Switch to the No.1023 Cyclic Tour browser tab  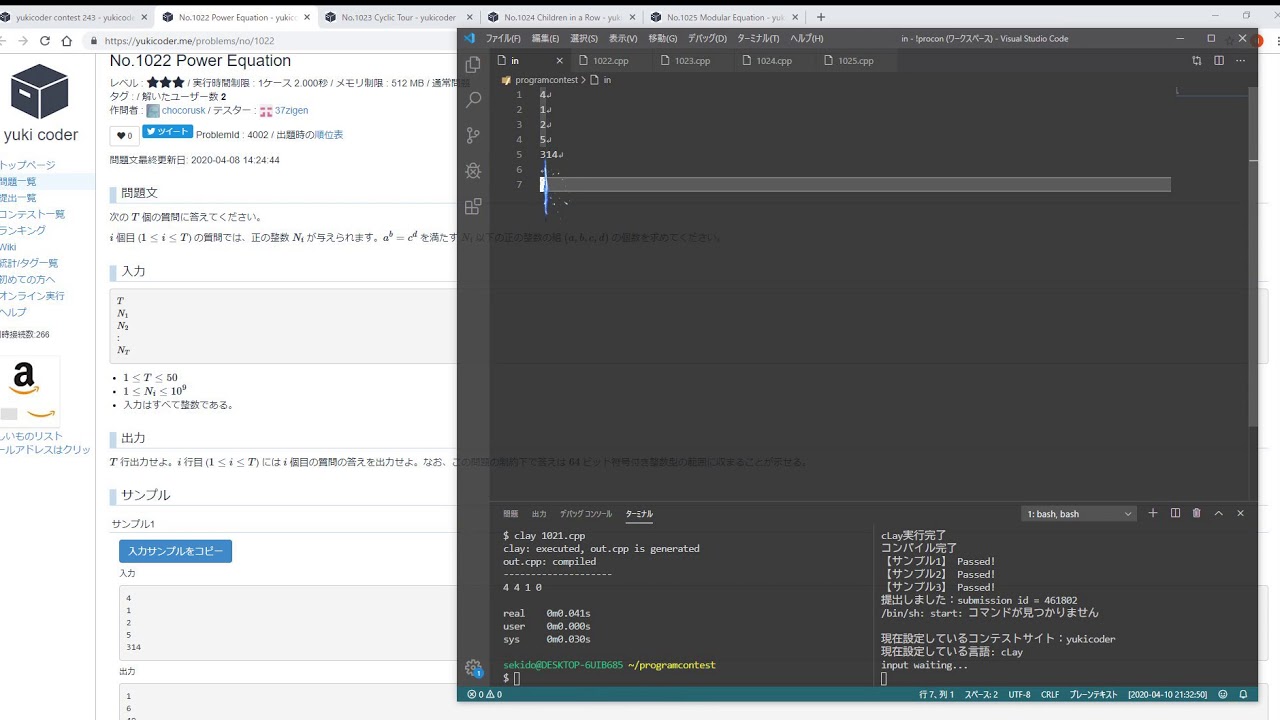click(398, 17)
